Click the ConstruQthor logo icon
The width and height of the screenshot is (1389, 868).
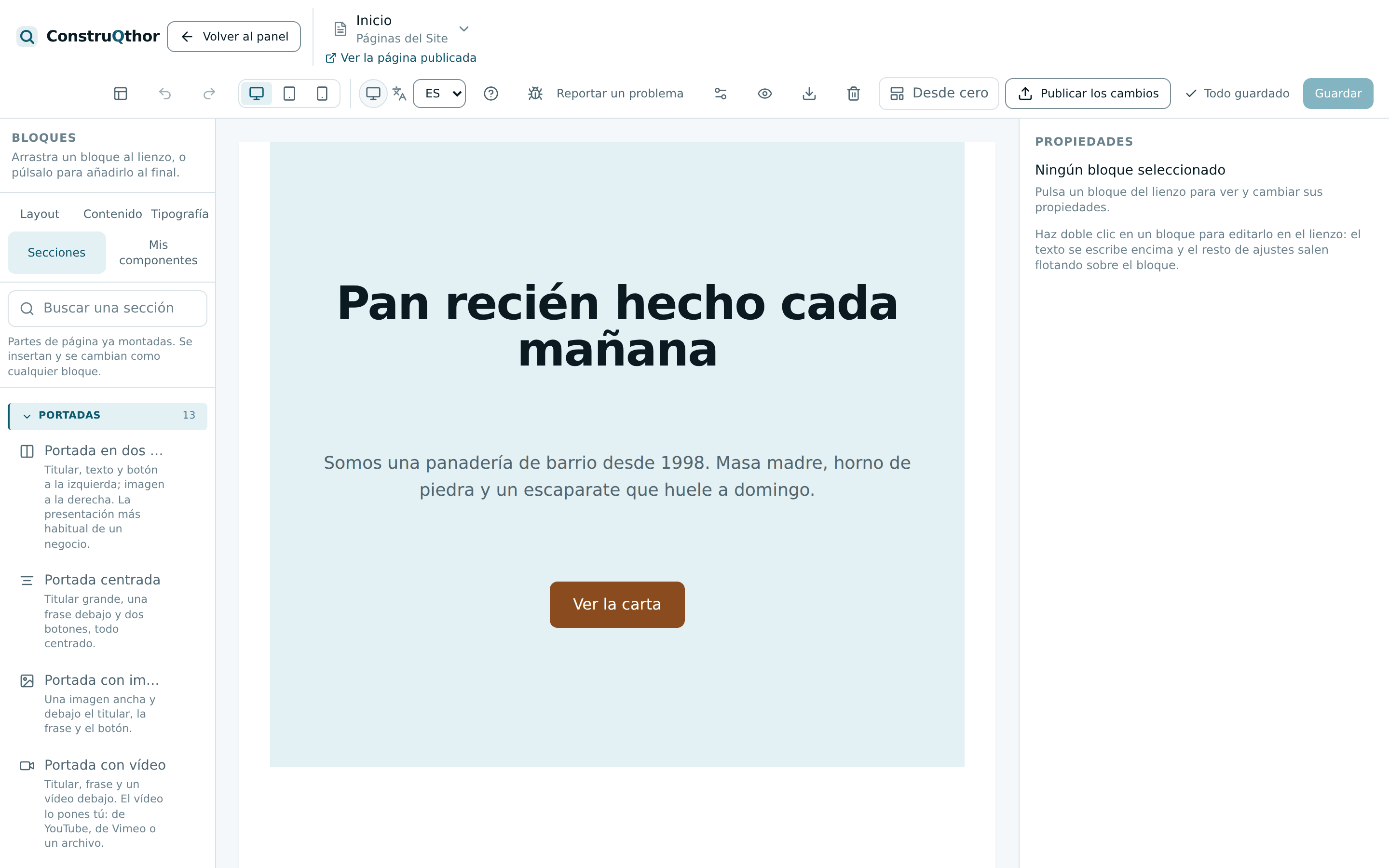[x=27, y=37]
